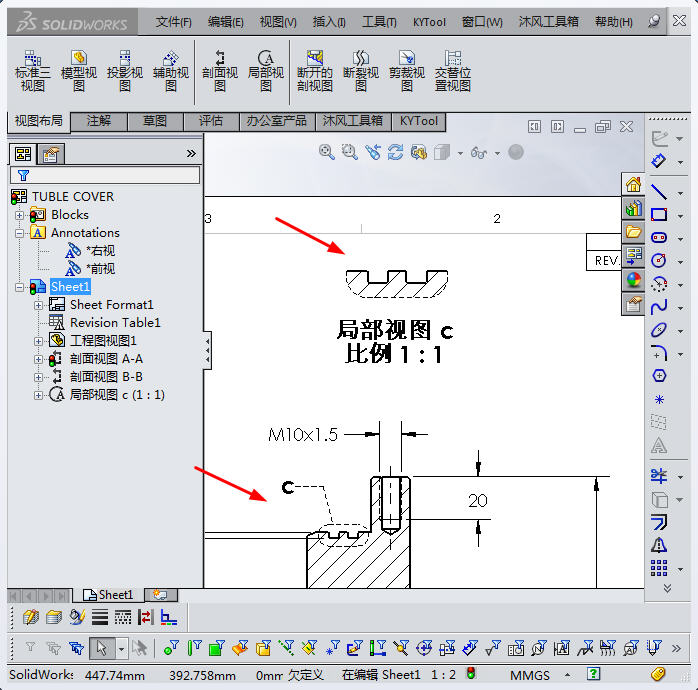Click the 投影视图 (Projected View) icon

pos(125,70)
